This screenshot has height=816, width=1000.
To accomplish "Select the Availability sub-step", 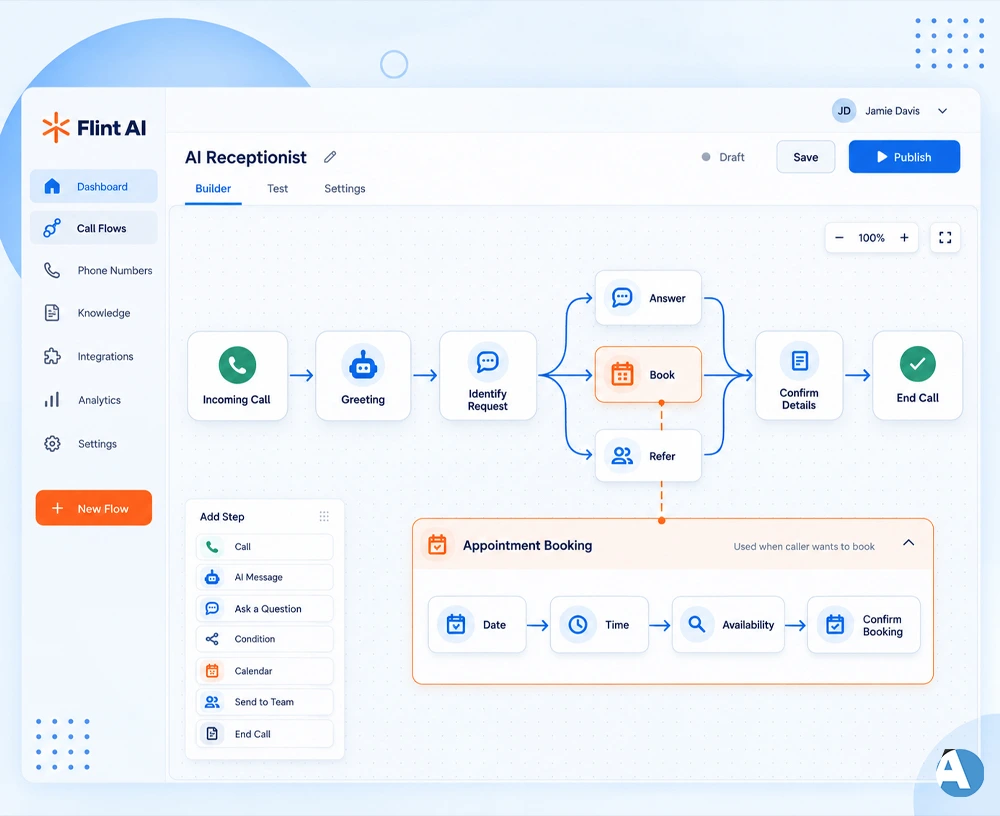I will point(728,625).
